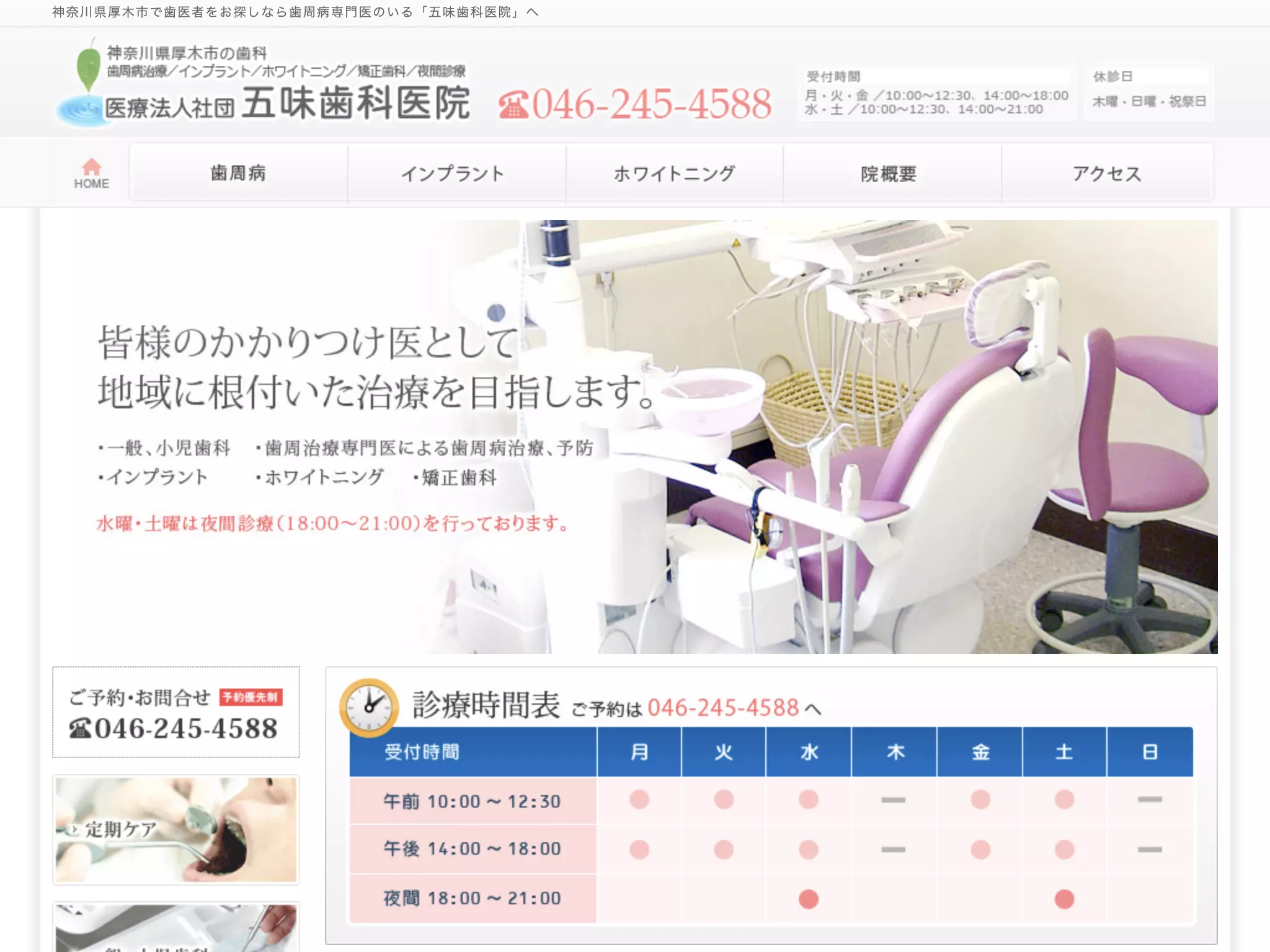Click the red 予約優先制 badge
The width and height of the screenshot is (1270, 952).
coord(251,697)
